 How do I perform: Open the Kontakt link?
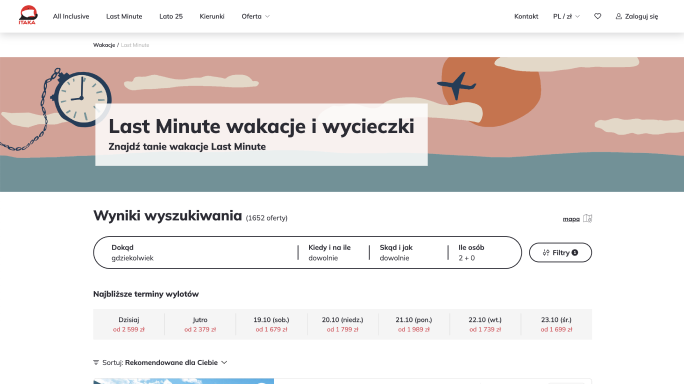coord(526,17)
